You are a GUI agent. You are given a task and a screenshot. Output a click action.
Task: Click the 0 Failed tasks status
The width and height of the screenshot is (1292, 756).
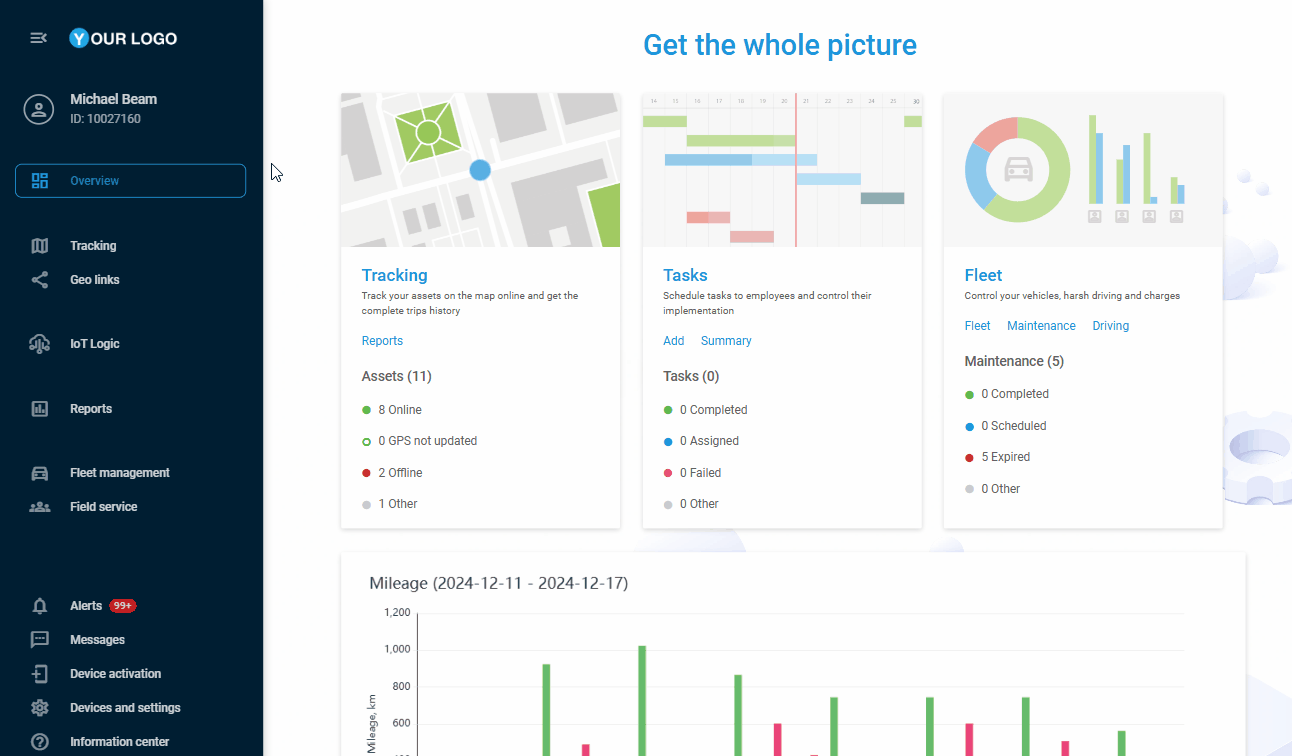692,473
